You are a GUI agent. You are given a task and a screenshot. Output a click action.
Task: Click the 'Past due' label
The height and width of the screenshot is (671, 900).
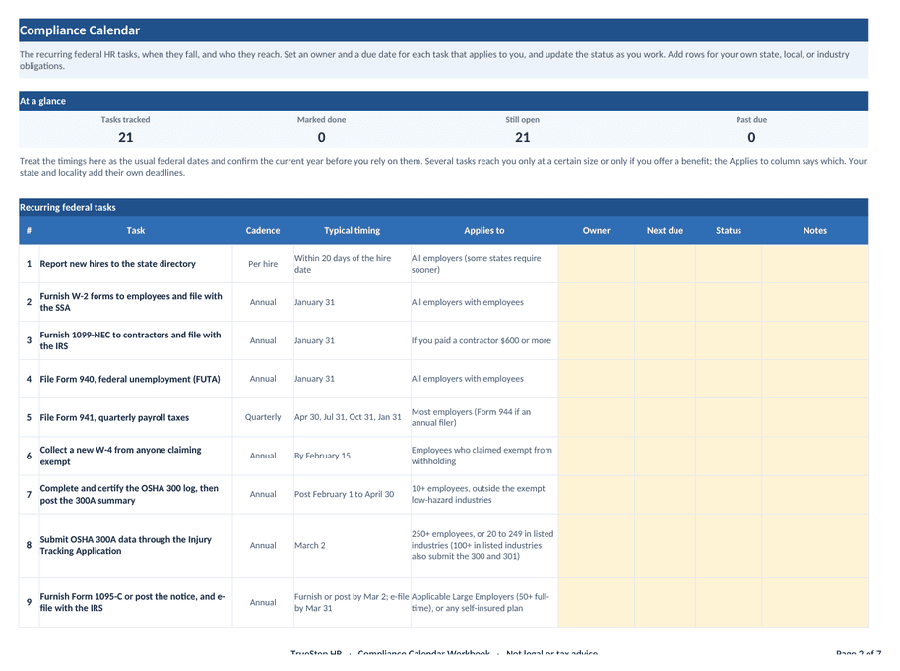point(751,119)
